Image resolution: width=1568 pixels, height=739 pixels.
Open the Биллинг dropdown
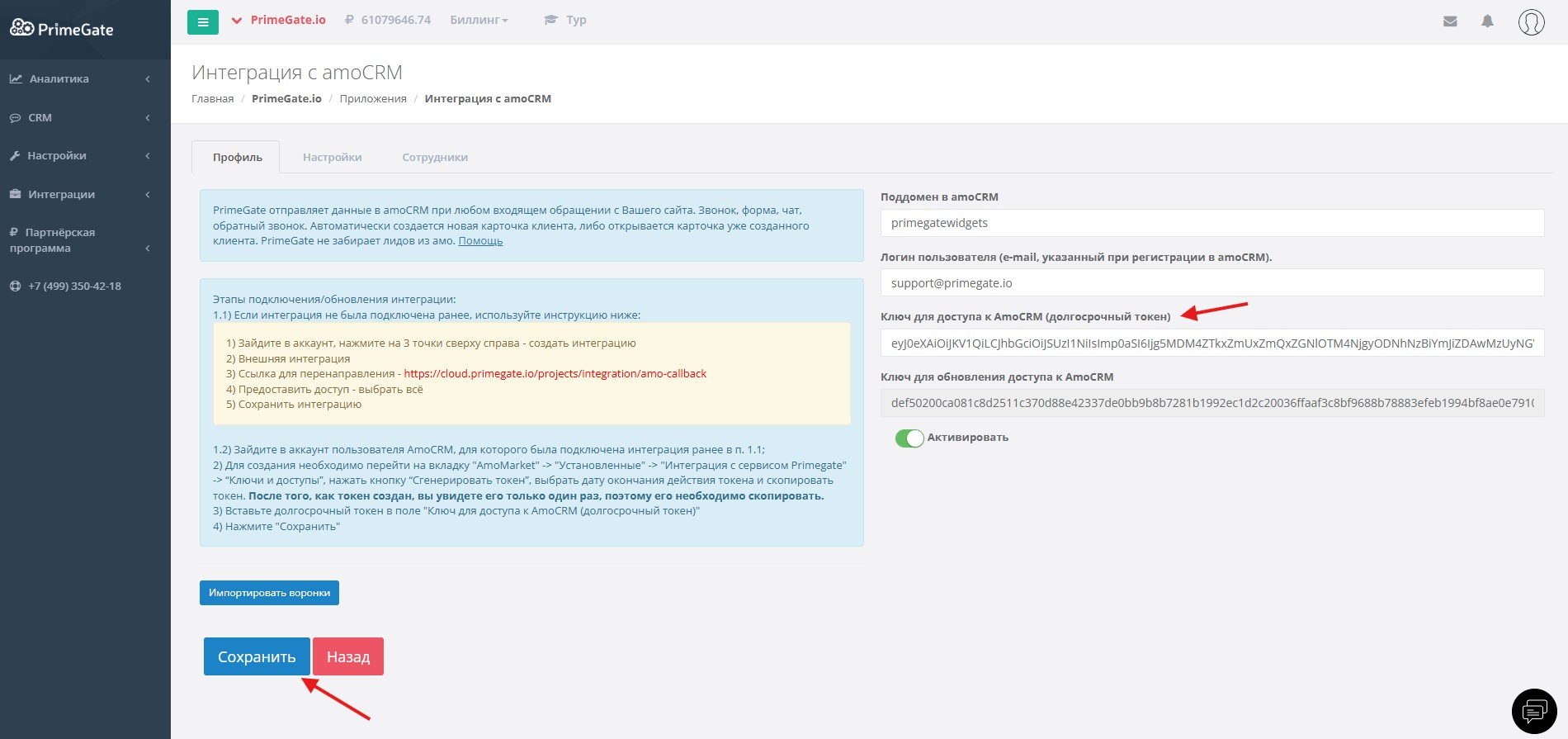pyautogui.click(x=479, y=20)
